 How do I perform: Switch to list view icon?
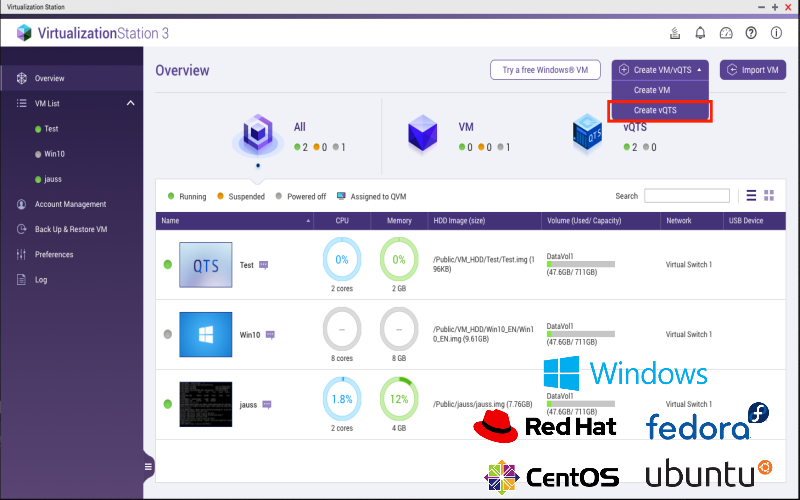(x=751, y=195)
